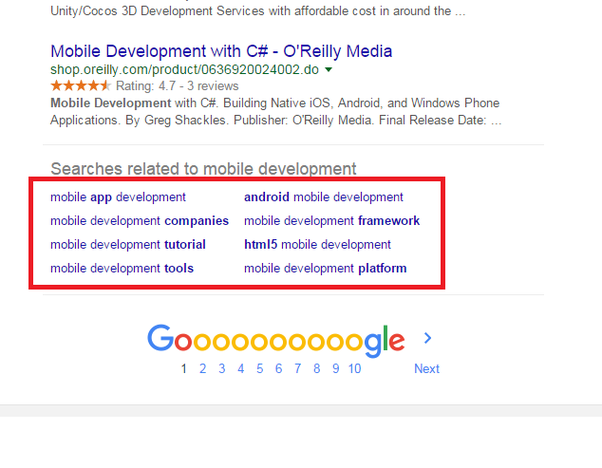
Task: Go to results page 7
Action: [298, 369]
